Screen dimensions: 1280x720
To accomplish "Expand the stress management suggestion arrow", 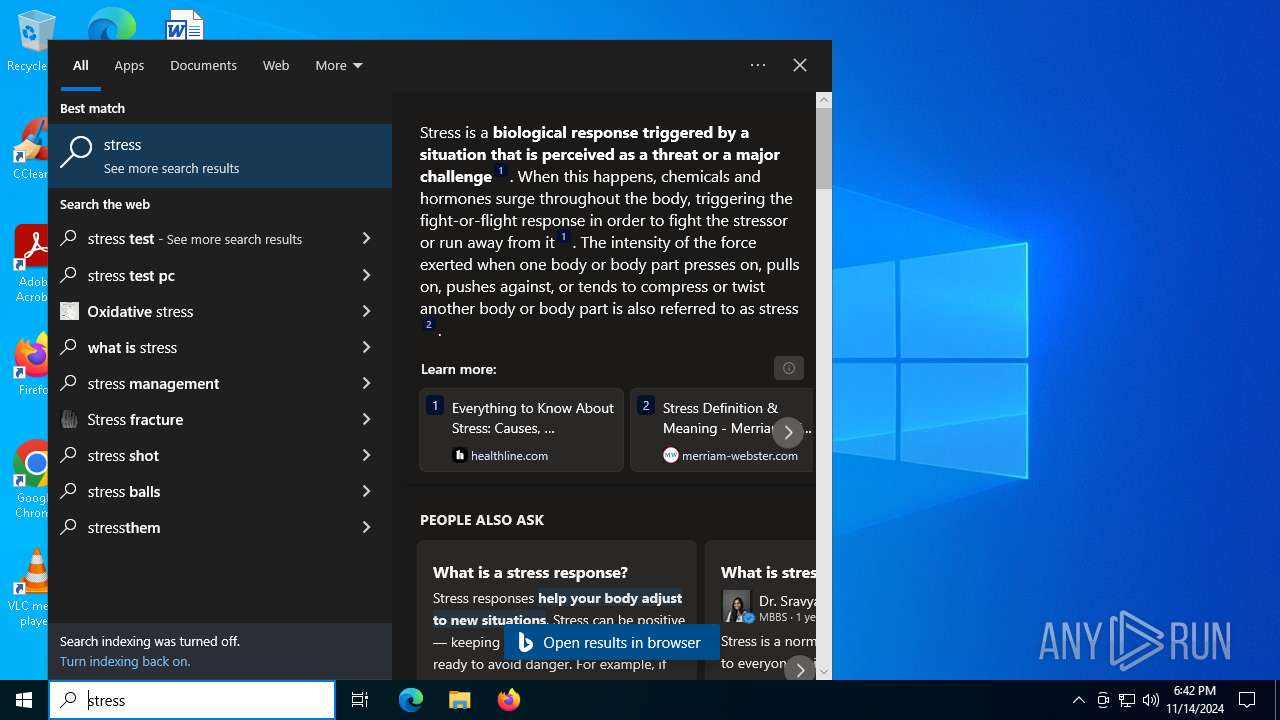I will 366,383.
